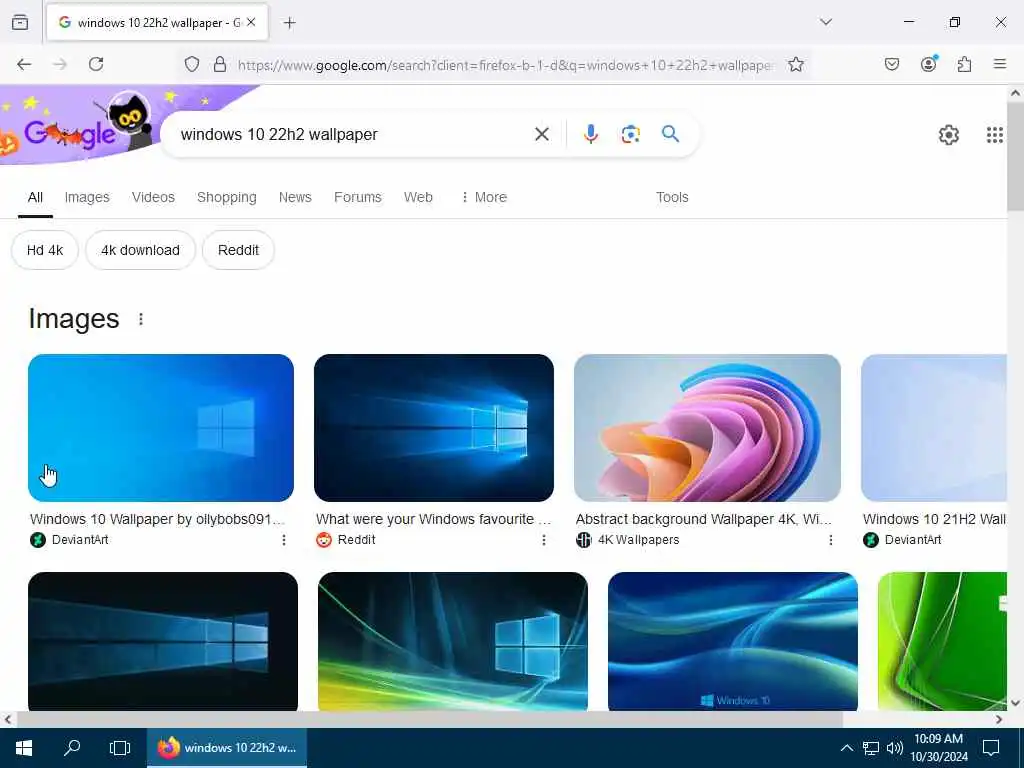Image resolution: width=1024 pixels, height=768 pixels.
Task: Click What were your Windows favourite title
Action: coord(434,519)
